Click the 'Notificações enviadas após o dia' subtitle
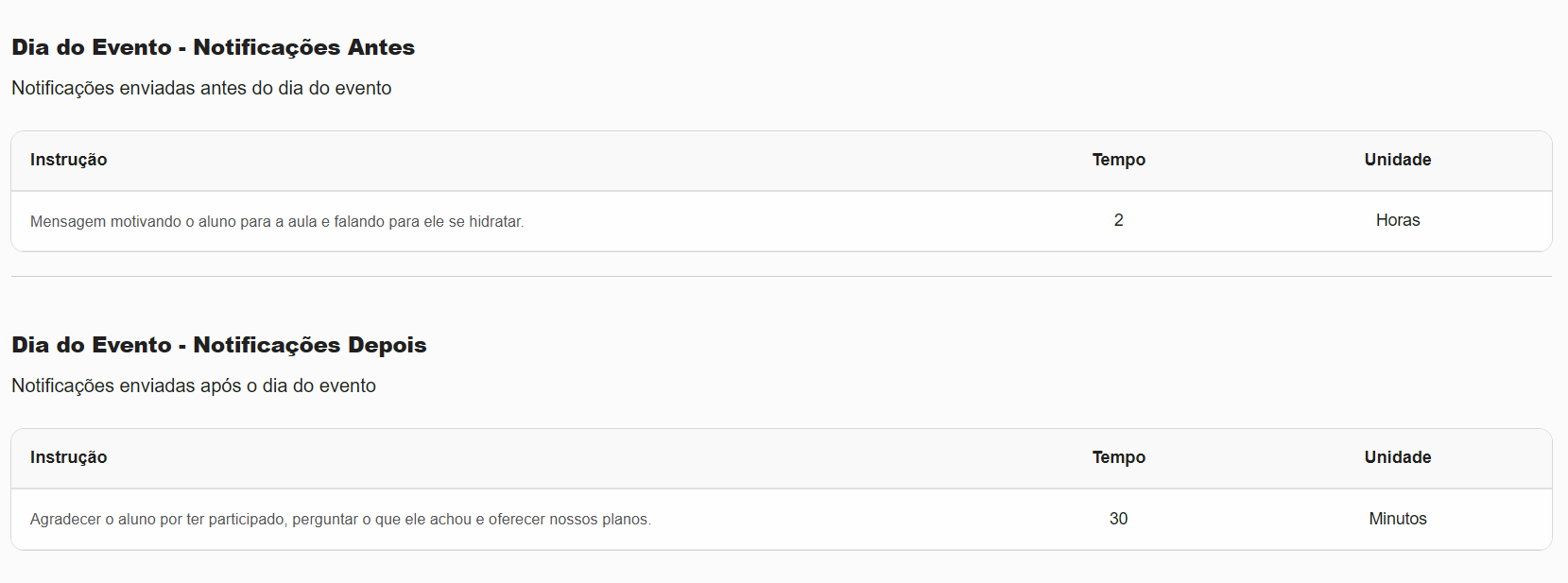 click(194, 386)
